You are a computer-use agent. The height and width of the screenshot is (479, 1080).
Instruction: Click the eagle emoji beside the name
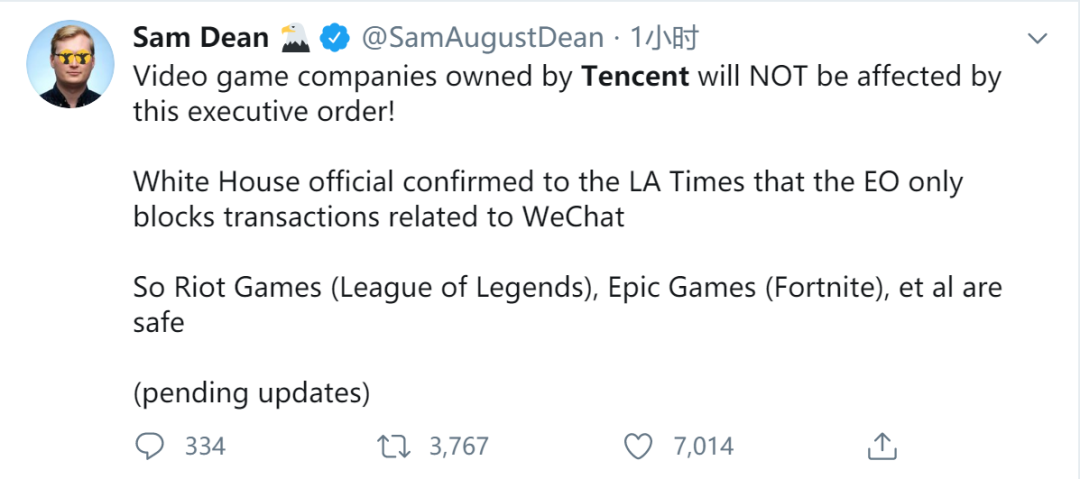point(295,39)
